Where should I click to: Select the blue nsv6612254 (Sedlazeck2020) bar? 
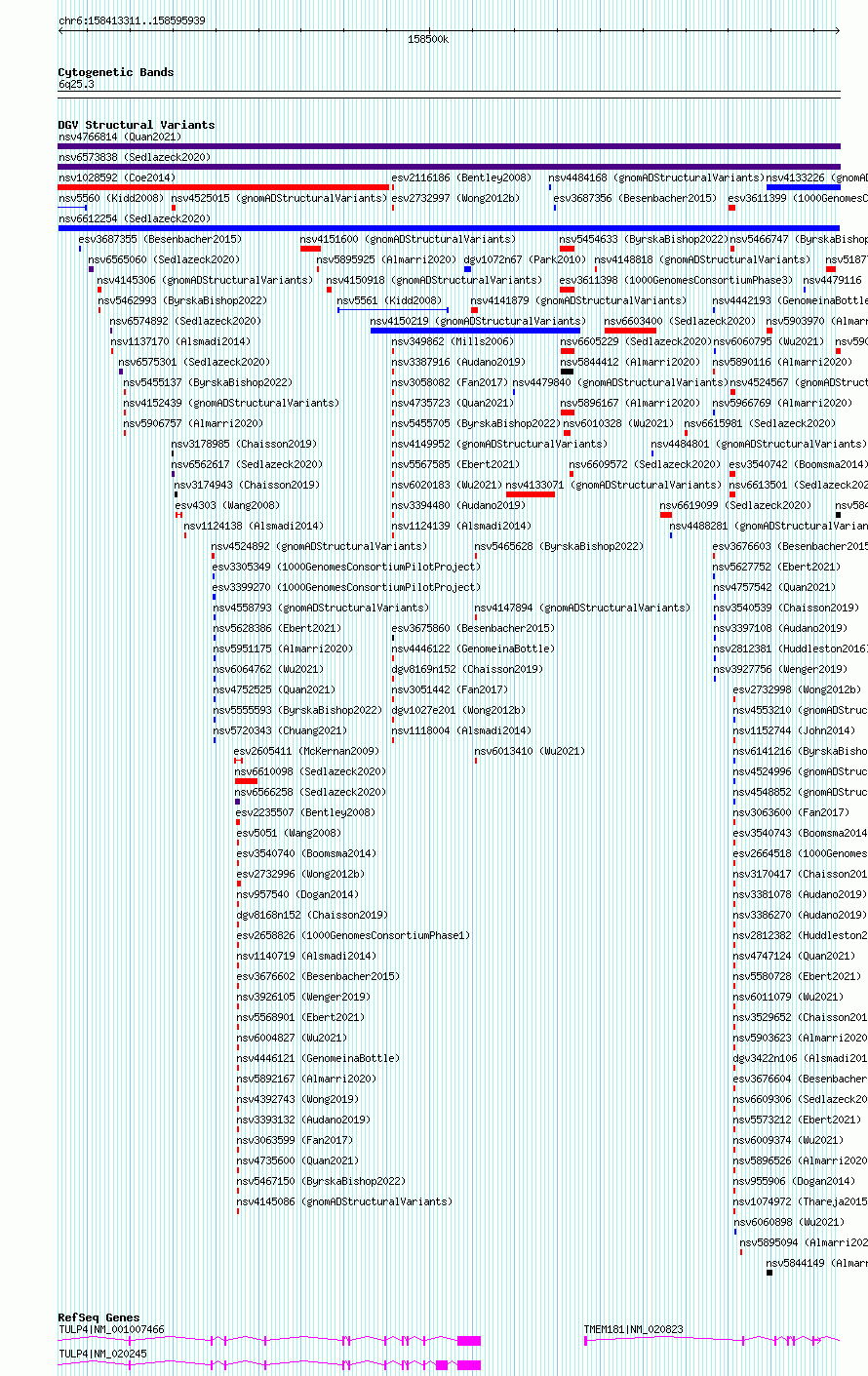coord(449,228)
